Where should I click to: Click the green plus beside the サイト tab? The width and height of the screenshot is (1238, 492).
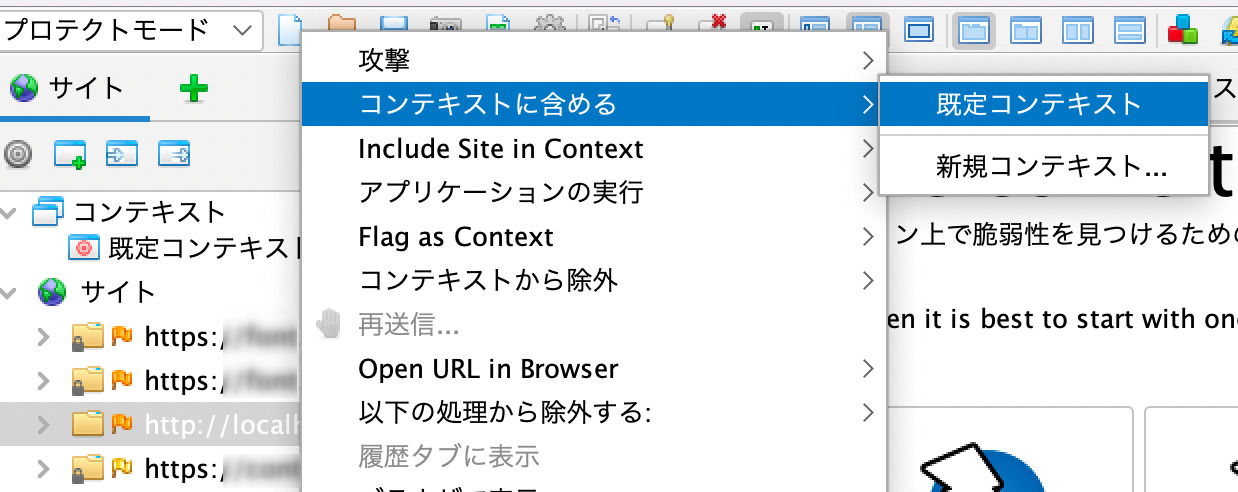coord(194,90)
